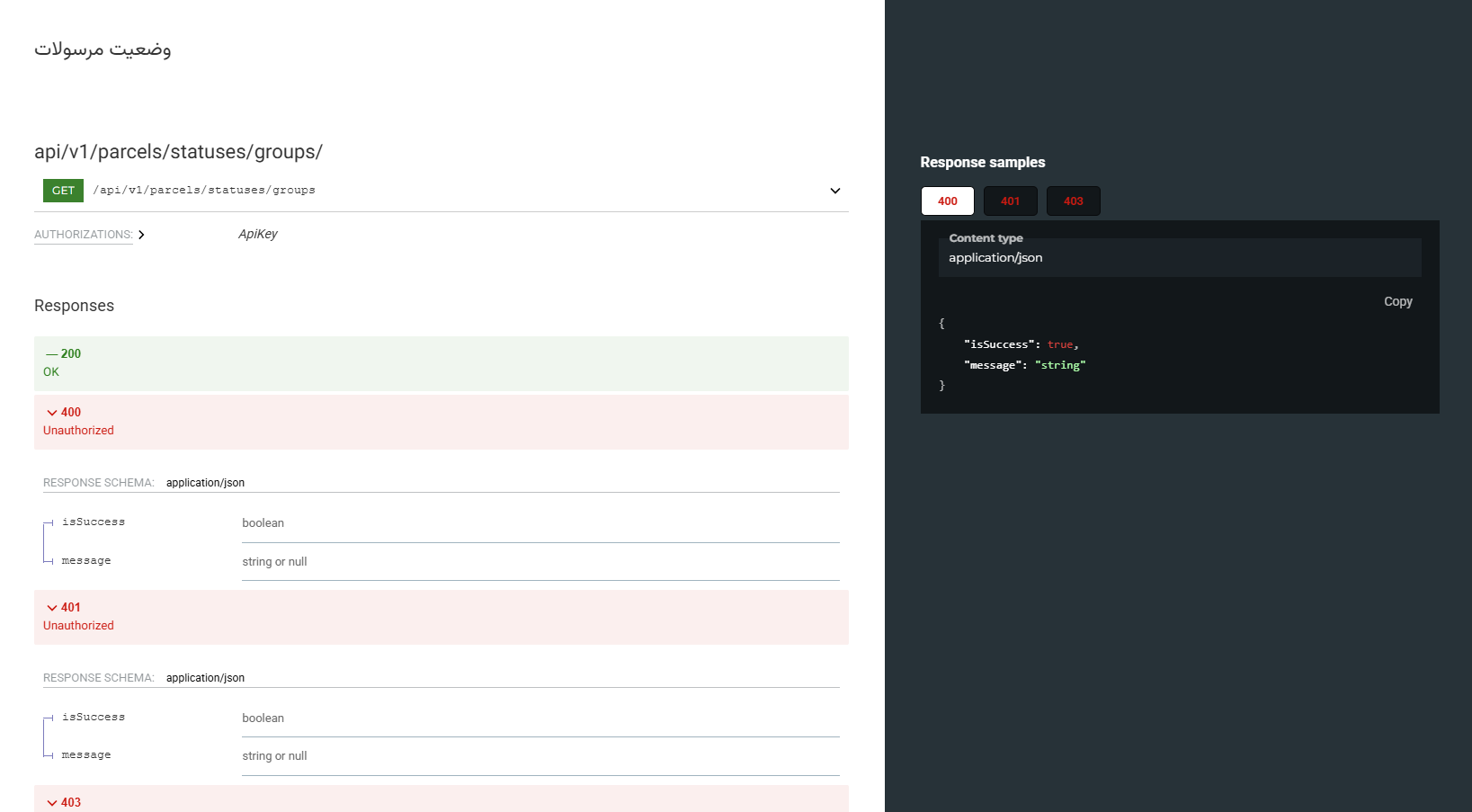This screenshot has height=812, width=1472.
Task: Copy the response sample JSON
Action: pyautogui.click(x=1397, y=302)
